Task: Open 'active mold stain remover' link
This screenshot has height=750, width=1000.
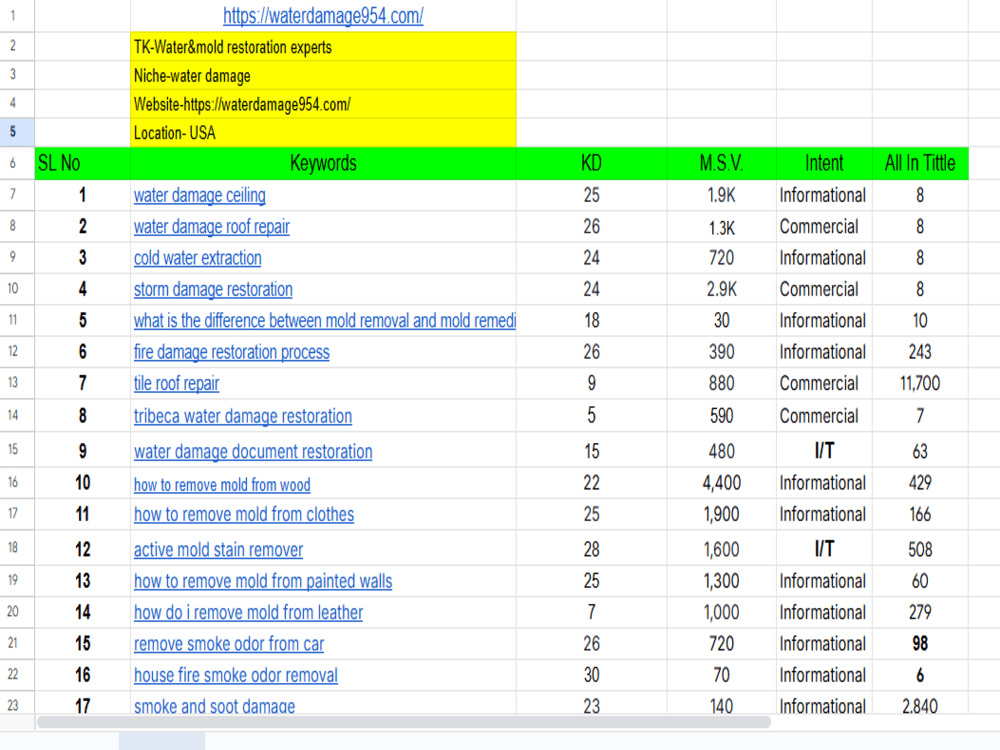Action: pos(218,549)
